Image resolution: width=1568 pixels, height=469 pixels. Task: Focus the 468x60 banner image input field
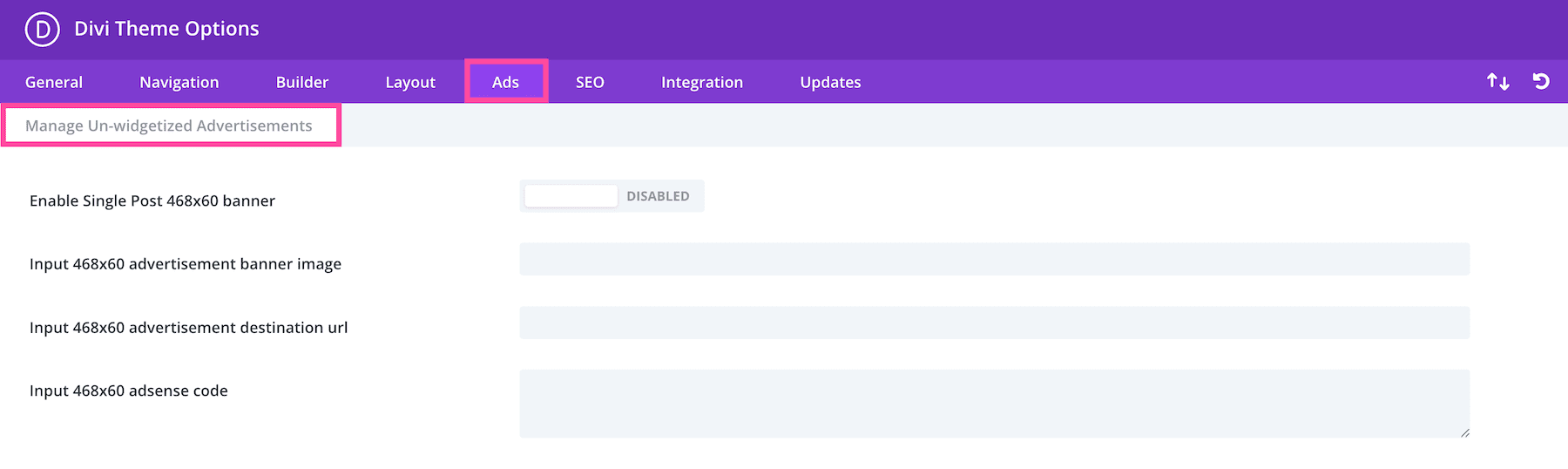994,259
